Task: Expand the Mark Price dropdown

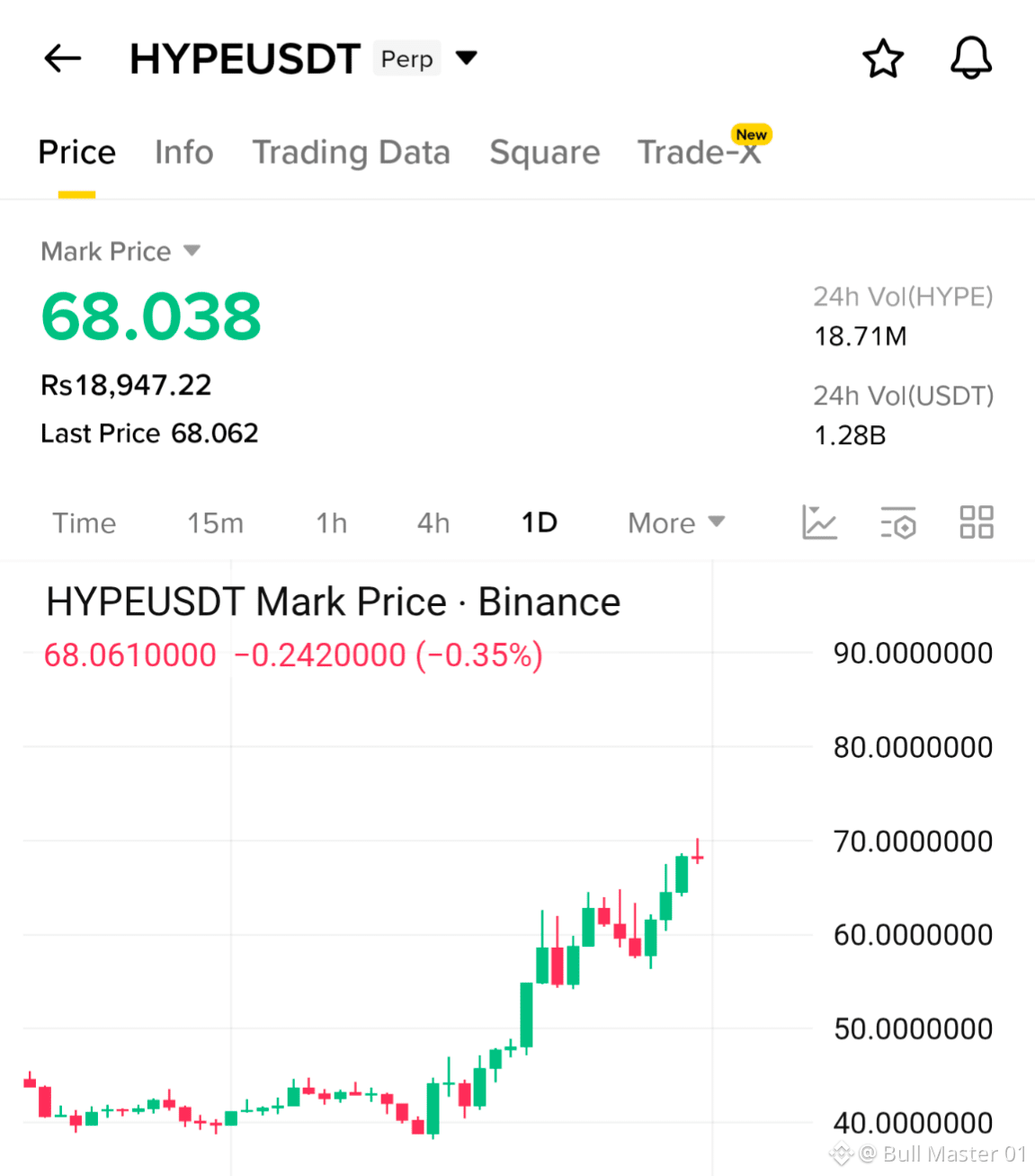Action: tap(192, 251)
